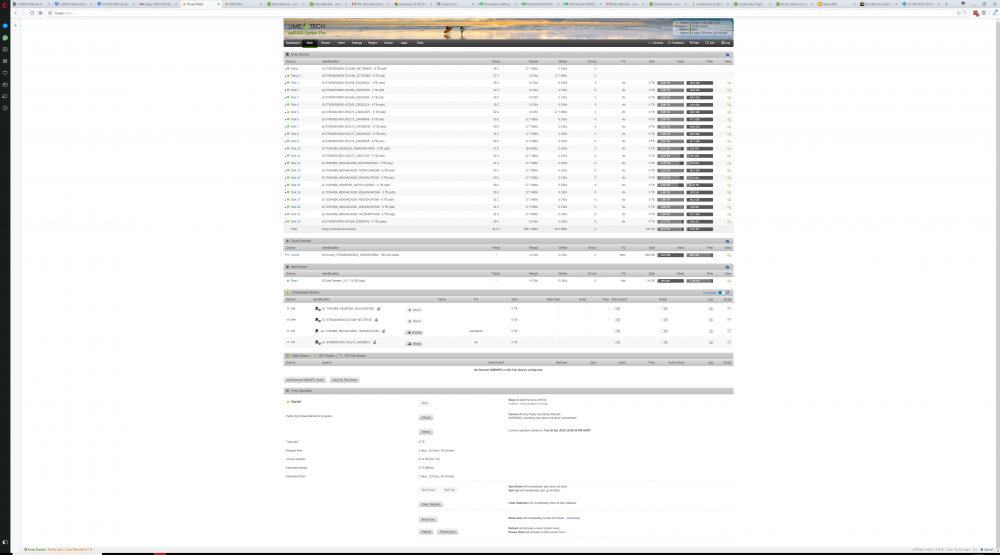Click the orange status indicator of Disk 5
This screenshot has width=1000, height=555.
click(288, 112)
